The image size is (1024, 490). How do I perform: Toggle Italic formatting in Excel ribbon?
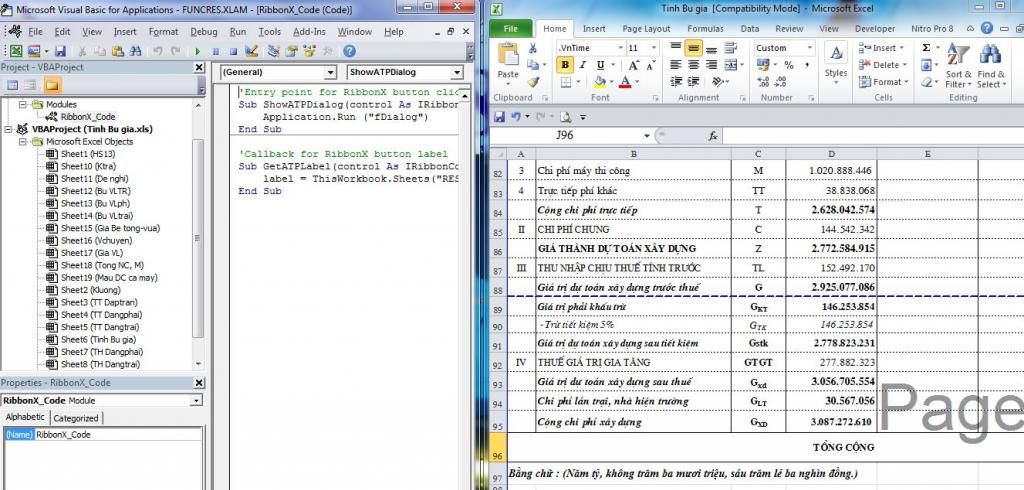(583, 66)
